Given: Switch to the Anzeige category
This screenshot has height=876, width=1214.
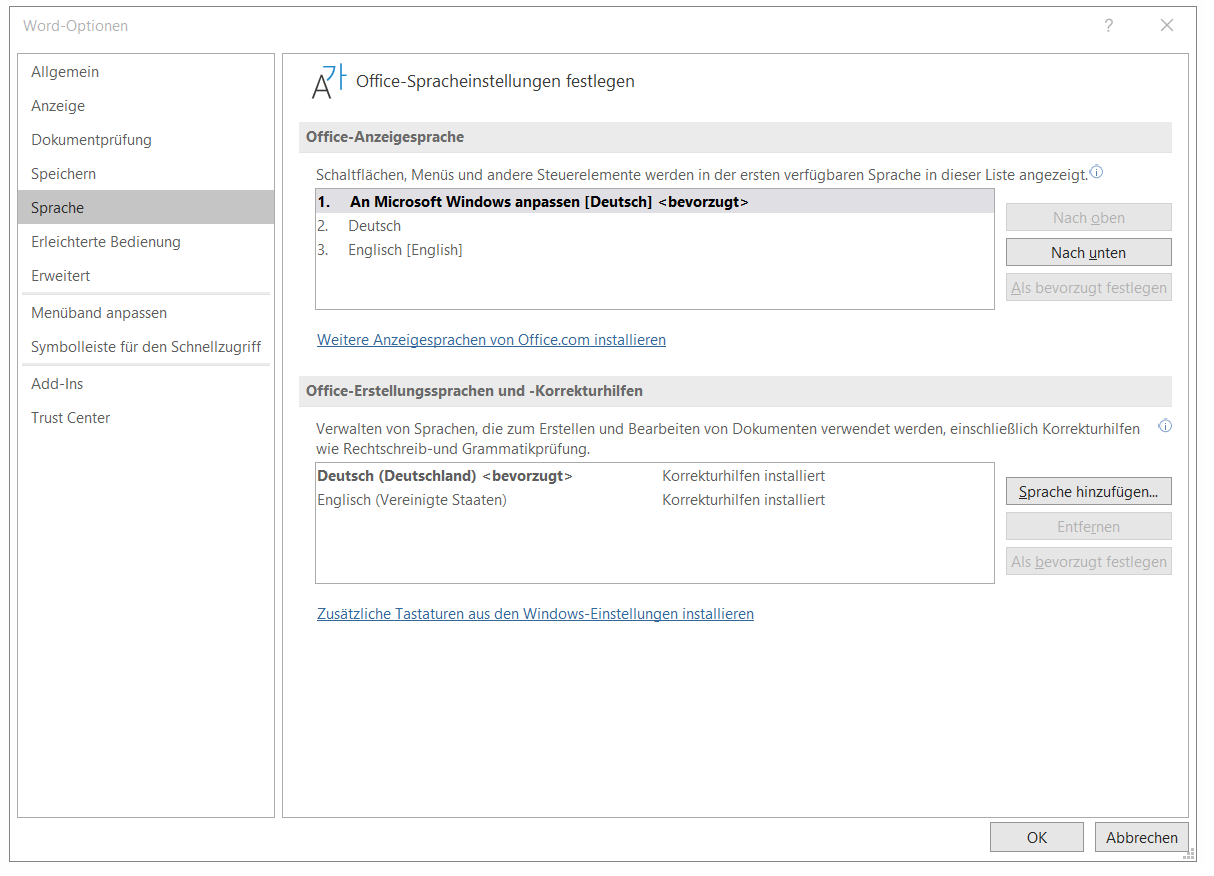Looking at the screenshot, I should [x=146, y=106].
